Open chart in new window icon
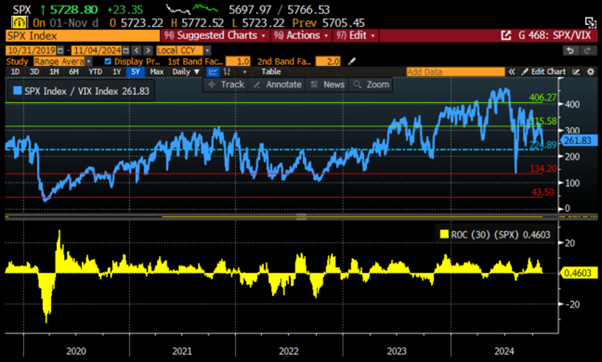 click(x=506, y=36)
